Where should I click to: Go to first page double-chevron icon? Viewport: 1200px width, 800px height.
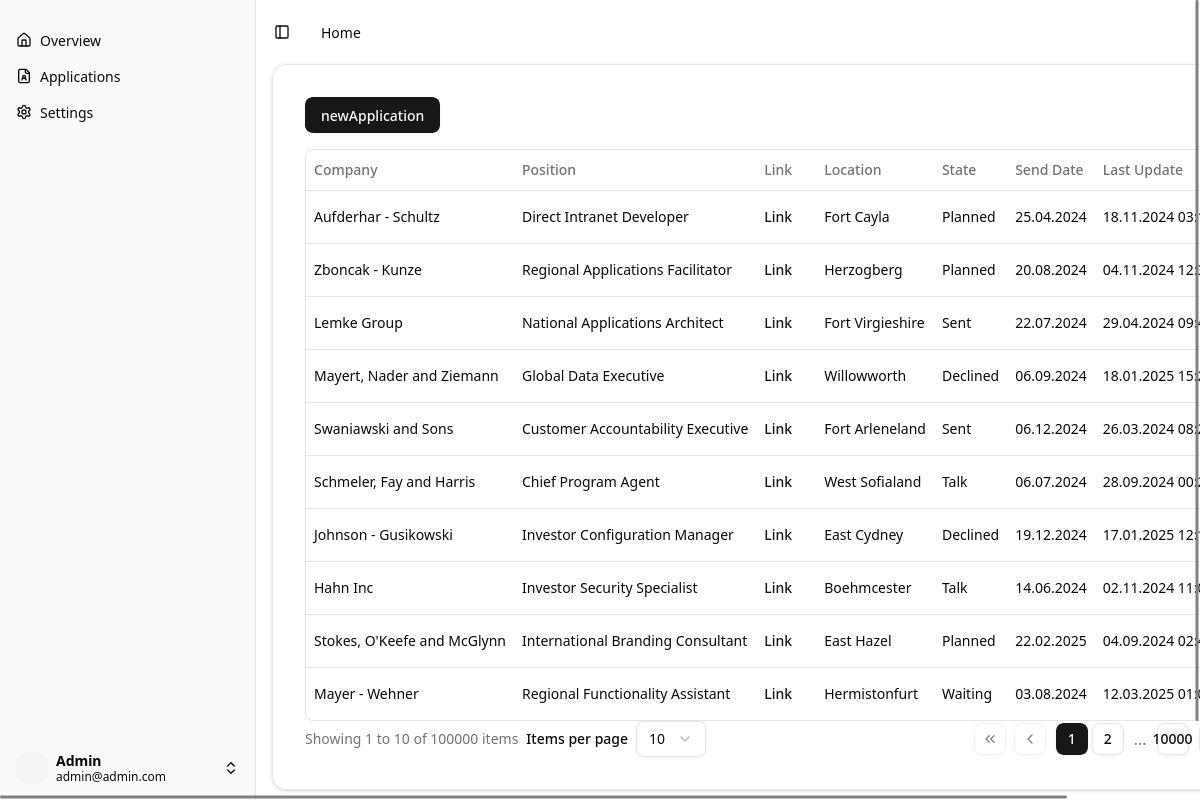pyautogui.click(x=989, y=739)
